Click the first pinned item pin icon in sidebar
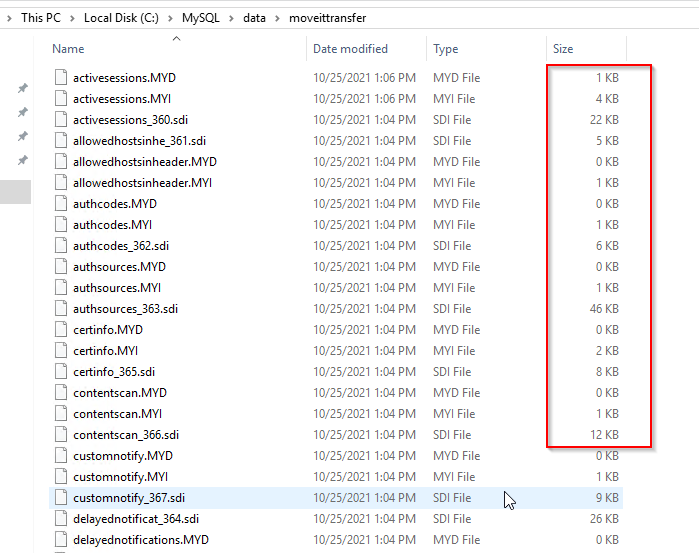Image resolution: width=699 pixels, height=553 pixels. point(23,88)
